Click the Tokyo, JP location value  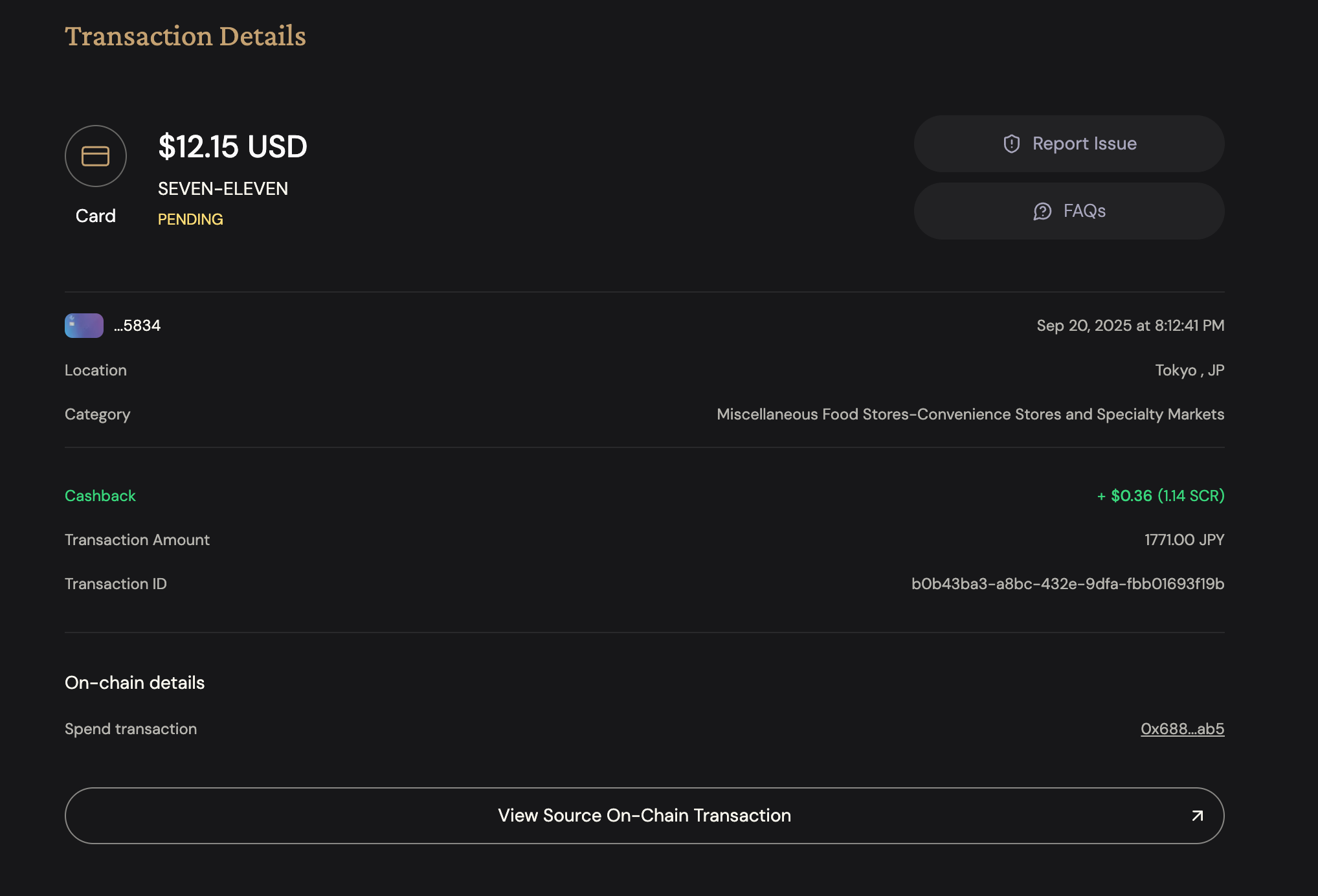click(1189, 370)
